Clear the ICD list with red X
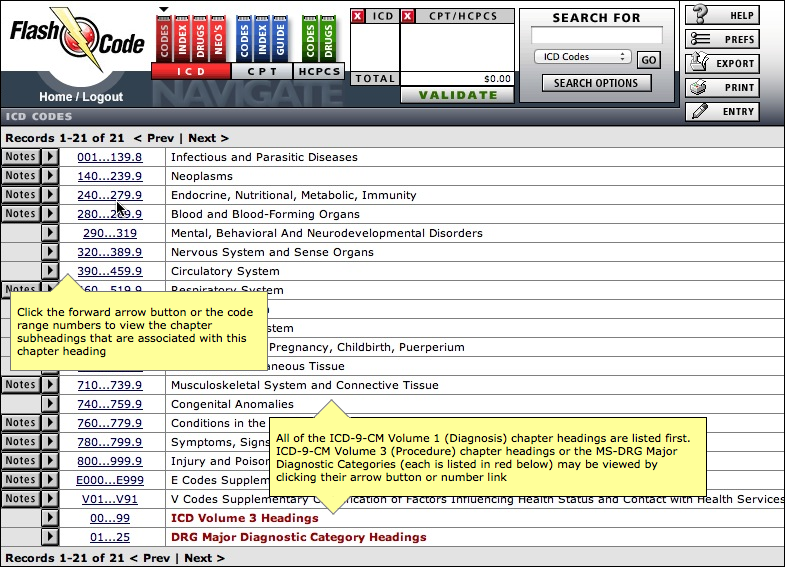Screen dimensions: 785x567 pyautogui.click(x=357, y=16)
